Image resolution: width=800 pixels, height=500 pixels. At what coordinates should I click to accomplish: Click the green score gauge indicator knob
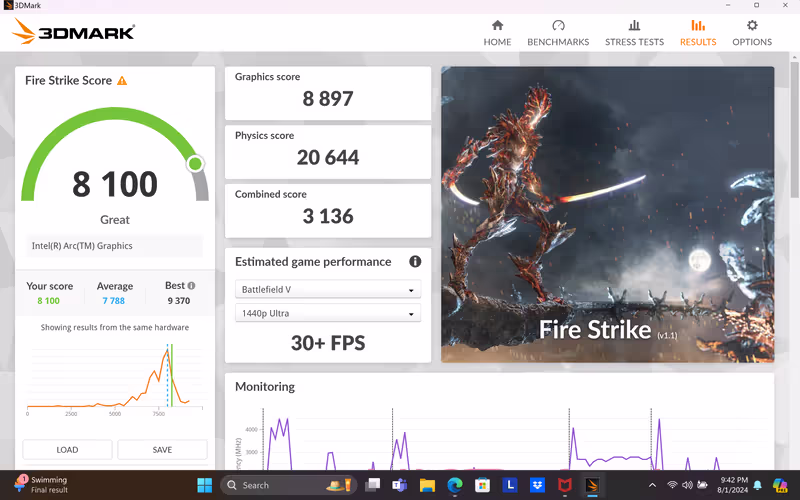pyautogui.click(x=195, y=163)
